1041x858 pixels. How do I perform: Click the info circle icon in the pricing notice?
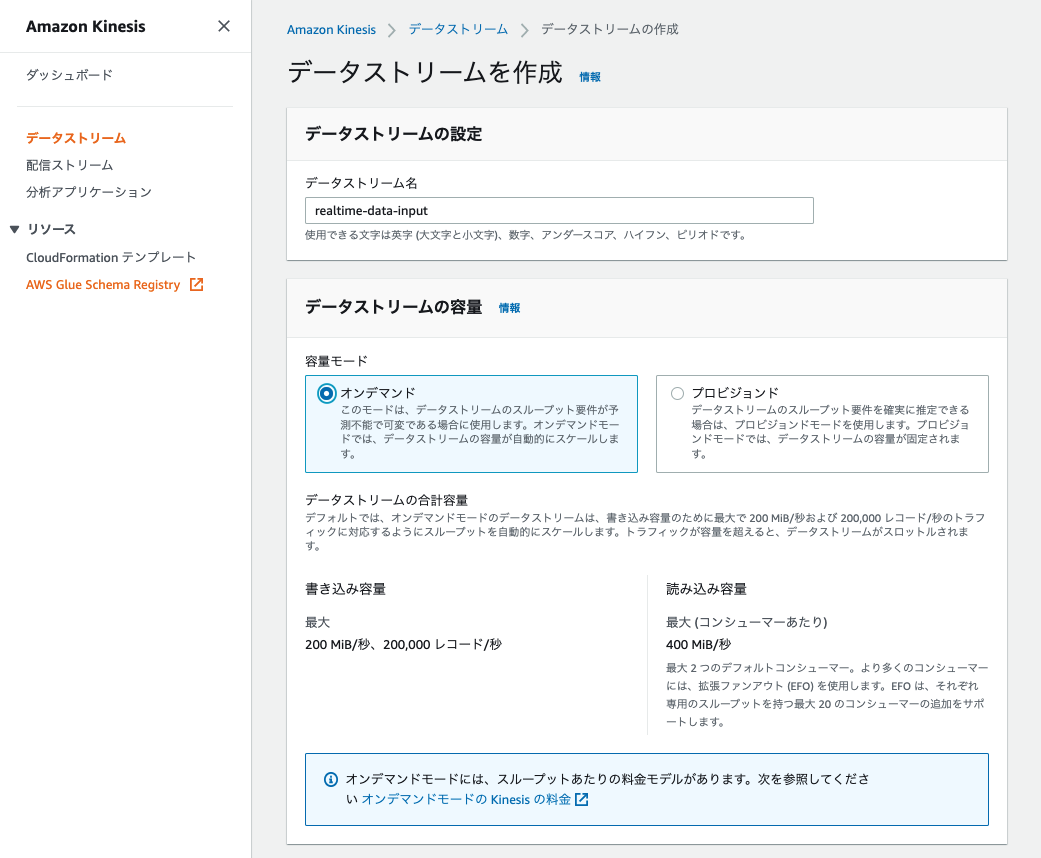pyautogui.click(x=331, y=780)
